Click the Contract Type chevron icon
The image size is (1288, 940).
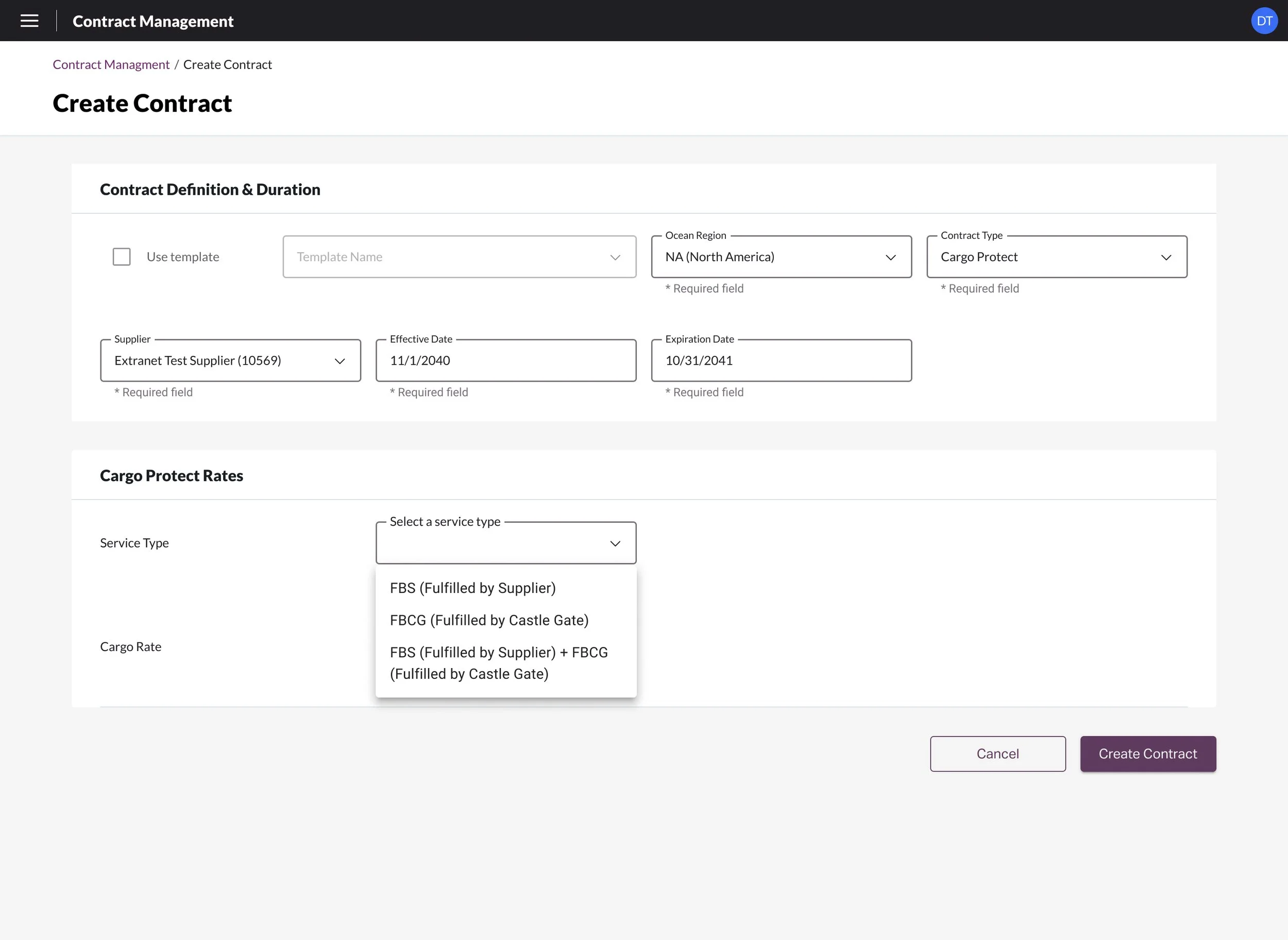[x=1165, y=257]
